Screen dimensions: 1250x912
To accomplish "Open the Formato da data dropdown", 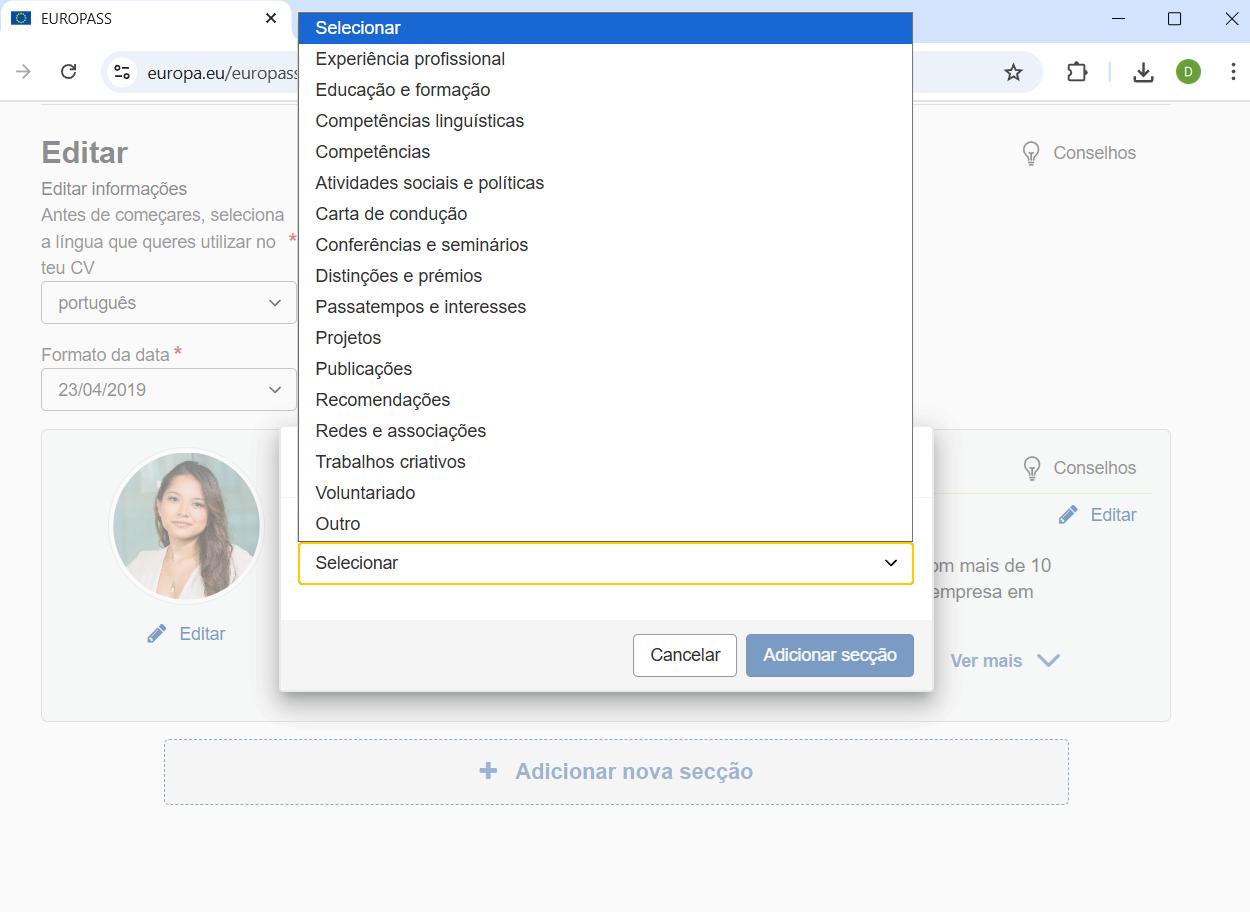I will 168,389.
